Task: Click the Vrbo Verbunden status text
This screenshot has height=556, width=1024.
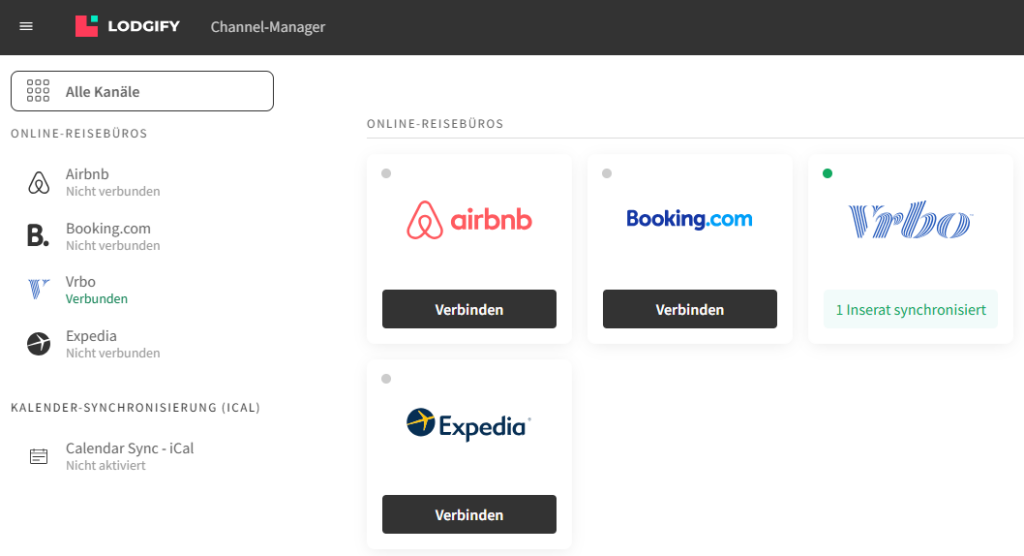Action: tap(97, 299)
